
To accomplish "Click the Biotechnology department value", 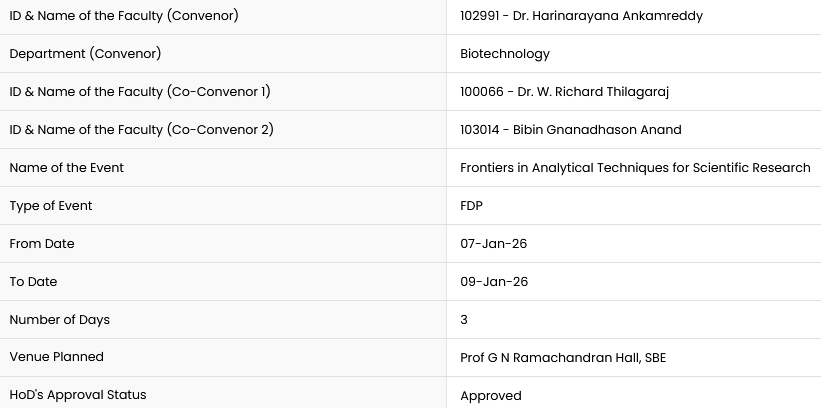I will point(505,54).
